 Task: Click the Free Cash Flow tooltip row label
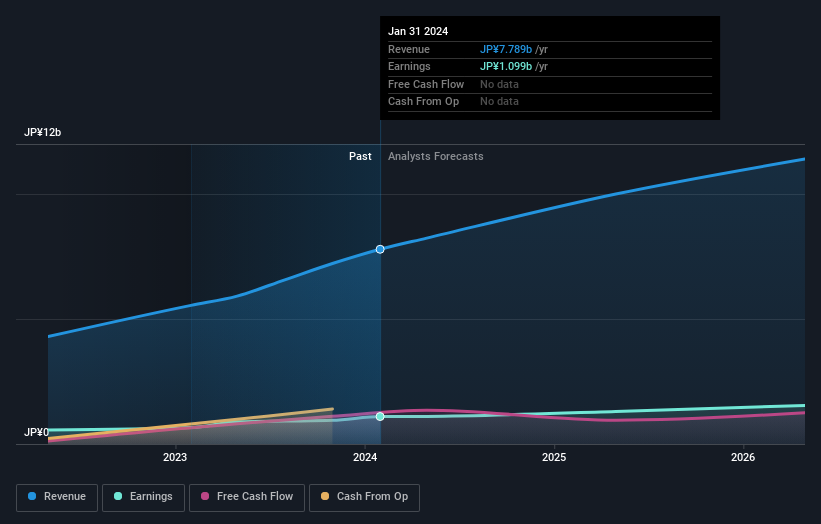pyautogui.click(x=426, y=84)
